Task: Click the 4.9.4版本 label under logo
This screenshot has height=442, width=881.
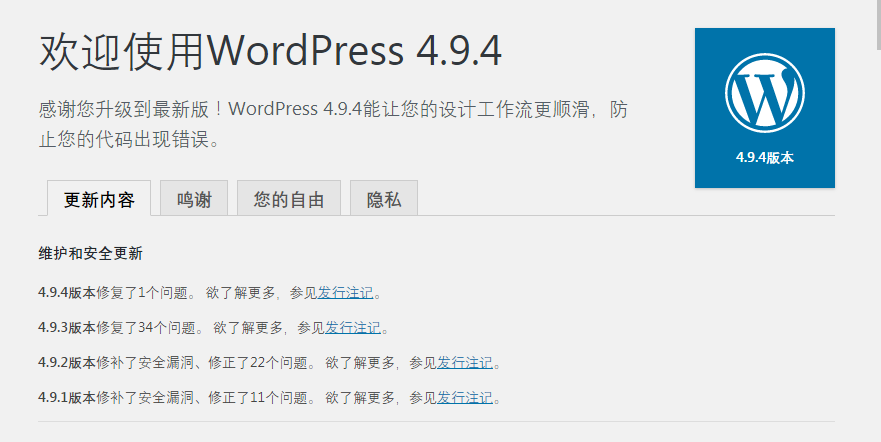Action: [765, 158]
